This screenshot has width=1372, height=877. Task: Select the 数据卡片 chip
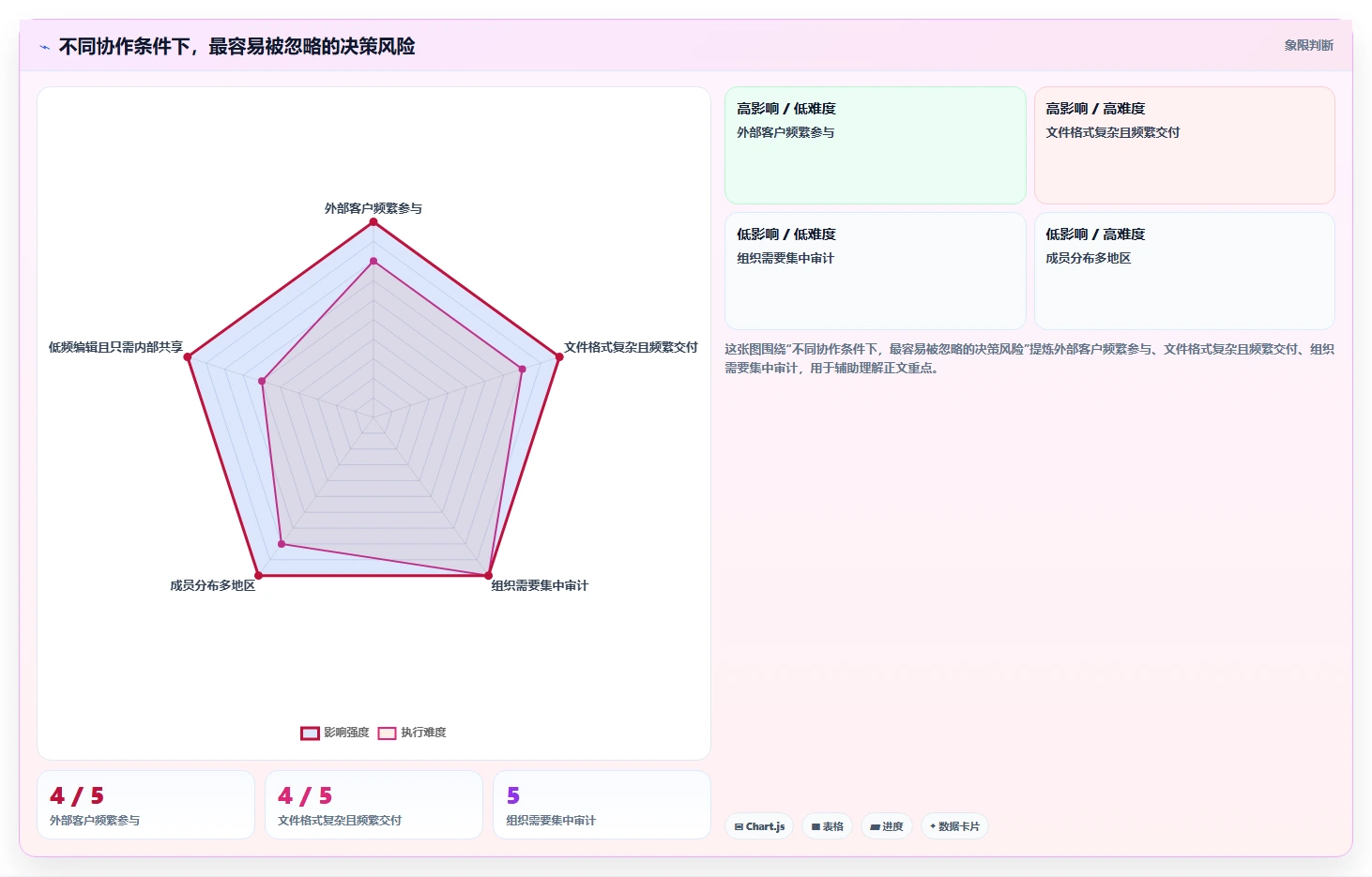tap(954, 826)
